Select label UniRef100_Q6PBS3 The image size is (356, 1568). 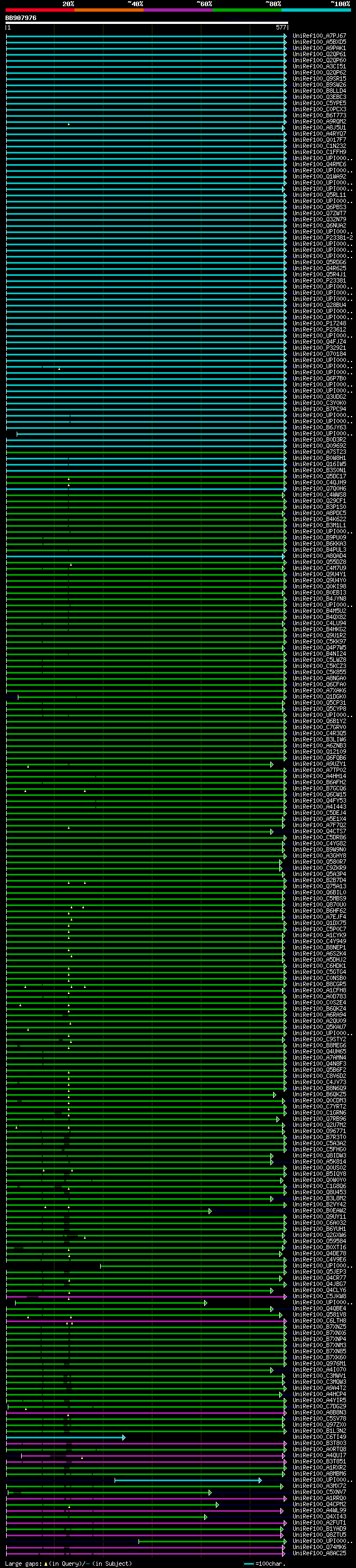coord(319,207)
